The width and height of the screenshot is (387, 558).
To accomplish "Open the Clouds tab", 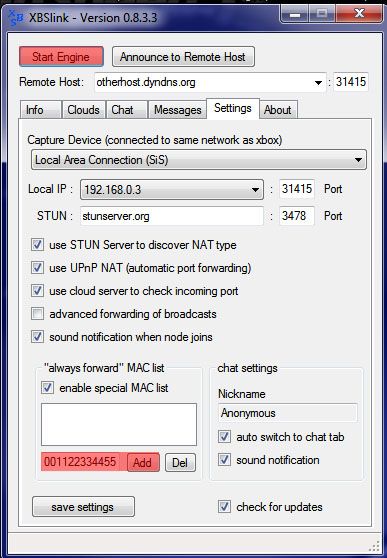I will click(x=83, y=110).
